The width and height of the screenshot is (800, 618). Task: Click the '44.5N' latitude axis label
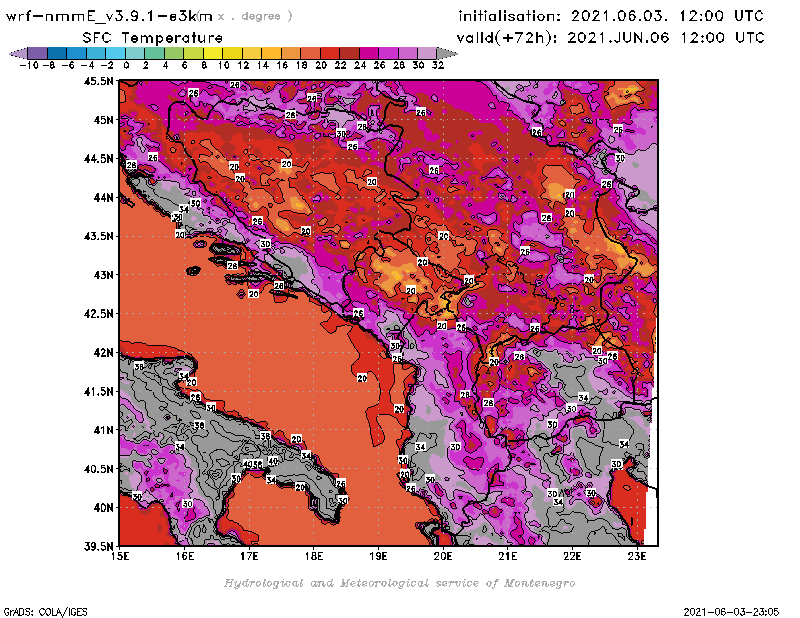(x=98, y=159)
